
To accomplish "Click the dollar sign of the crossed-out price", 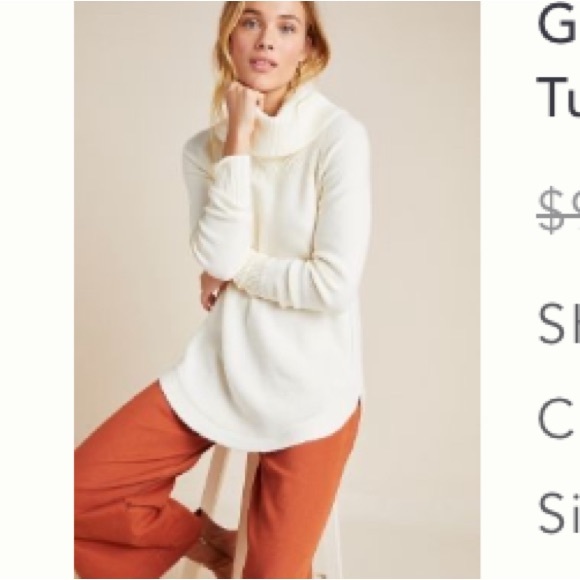I will click(x=550, y=210).
